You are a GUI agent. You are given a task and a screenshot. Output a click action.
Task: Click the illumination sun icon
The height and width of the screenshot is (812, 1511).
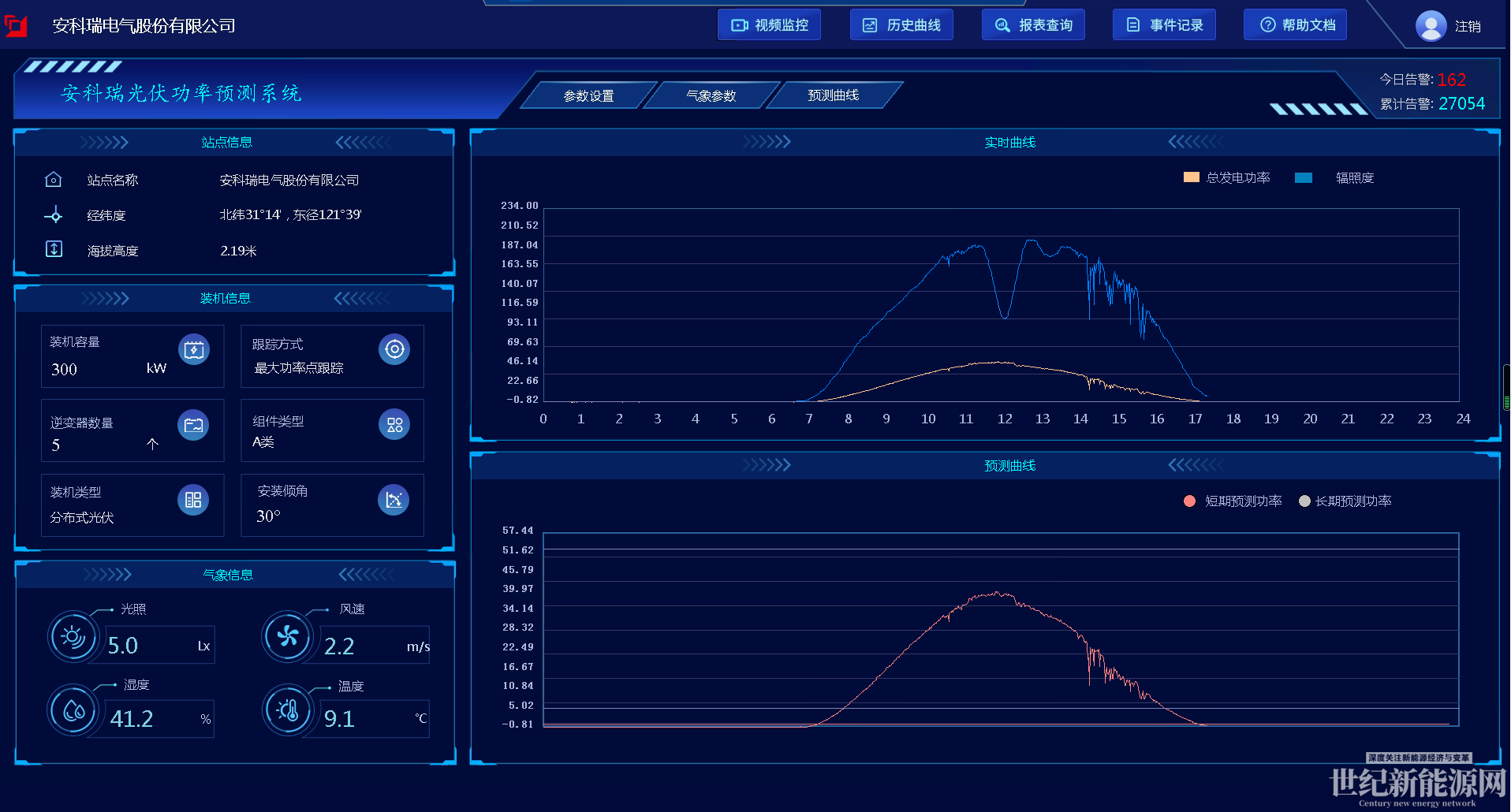73,636
